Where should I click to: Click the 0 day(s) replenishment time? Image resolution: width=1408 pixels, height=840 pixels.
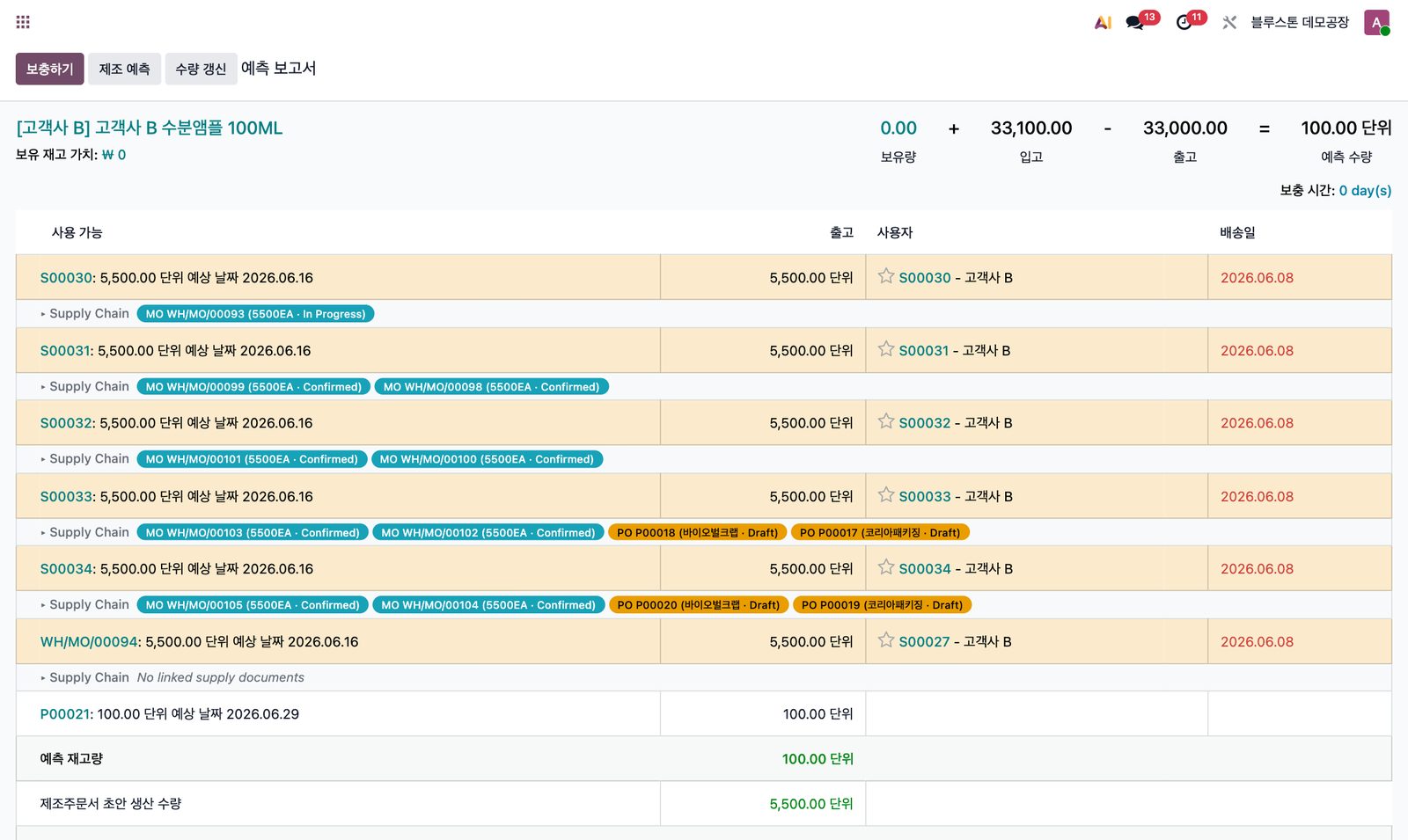[1365, 191]
